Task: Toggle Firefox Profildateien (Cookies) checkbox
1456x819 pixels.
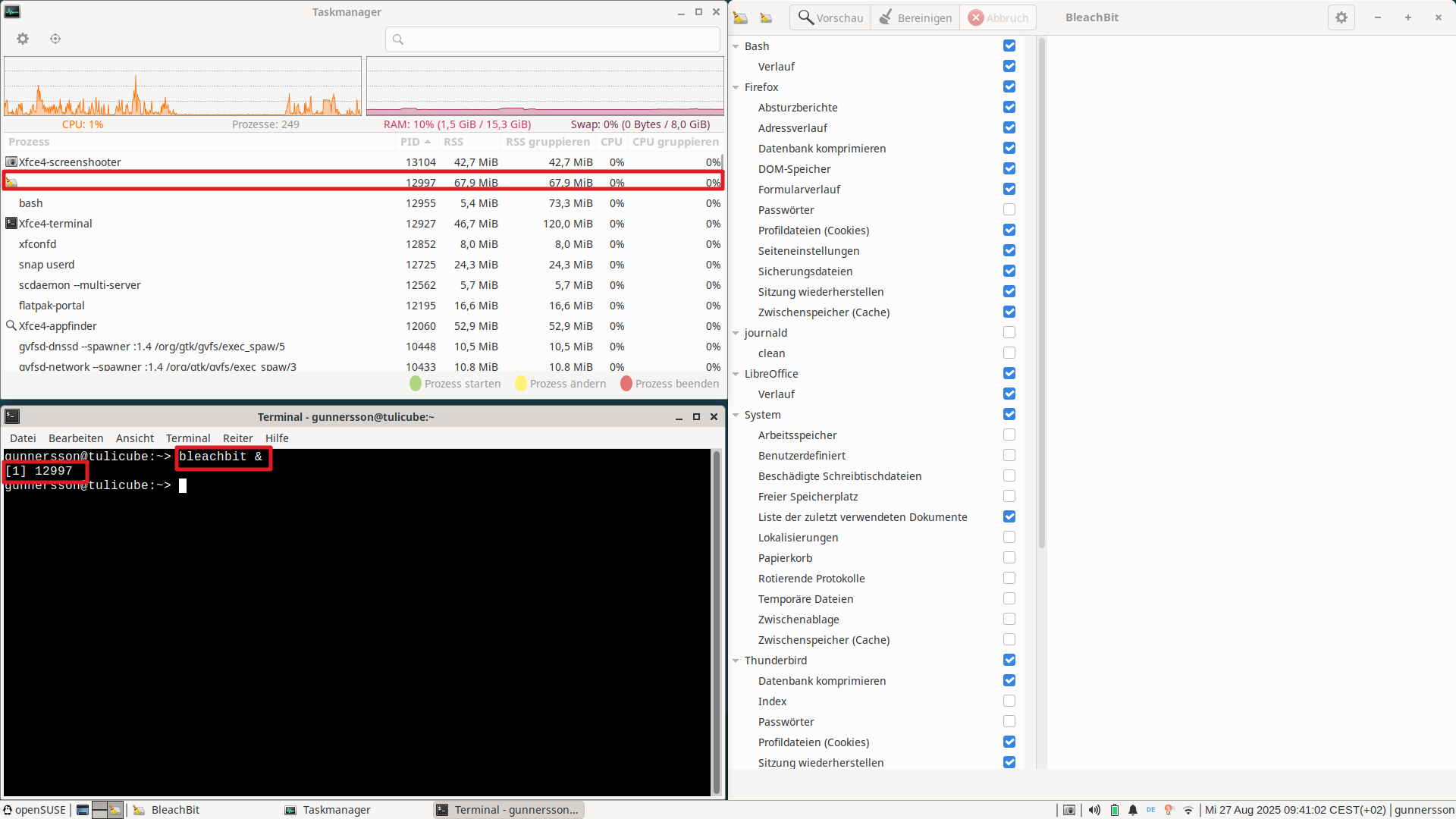Action: click(1009, 231)
